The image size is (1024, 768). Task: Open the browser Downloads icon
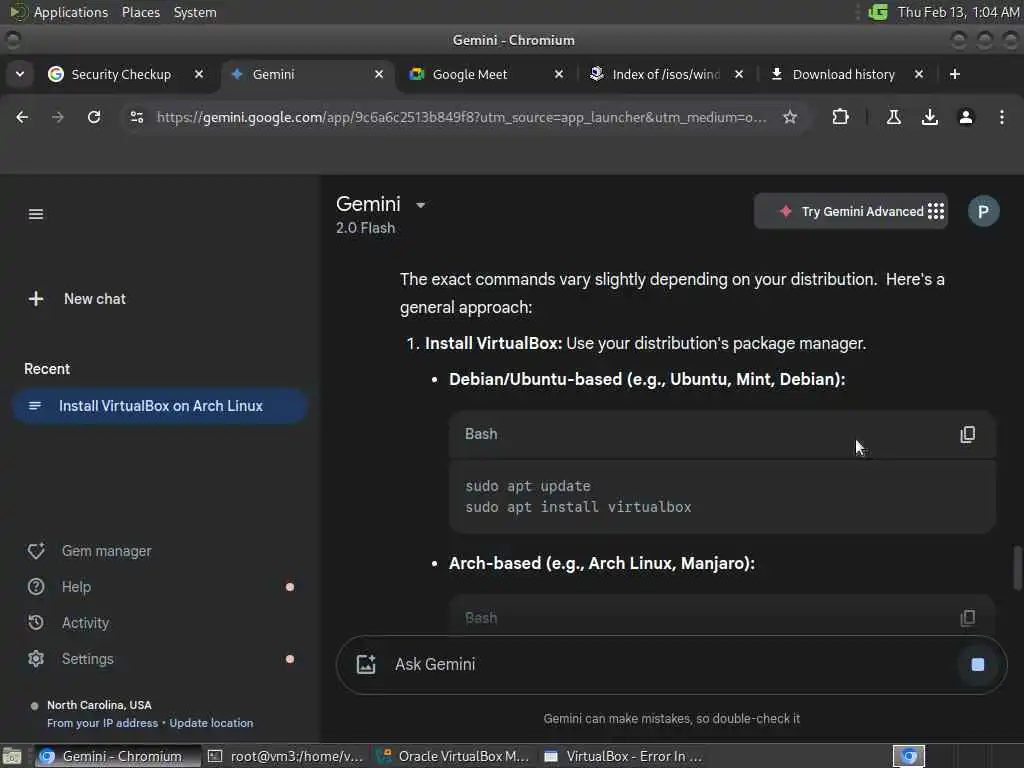click(x=930, y=117)
